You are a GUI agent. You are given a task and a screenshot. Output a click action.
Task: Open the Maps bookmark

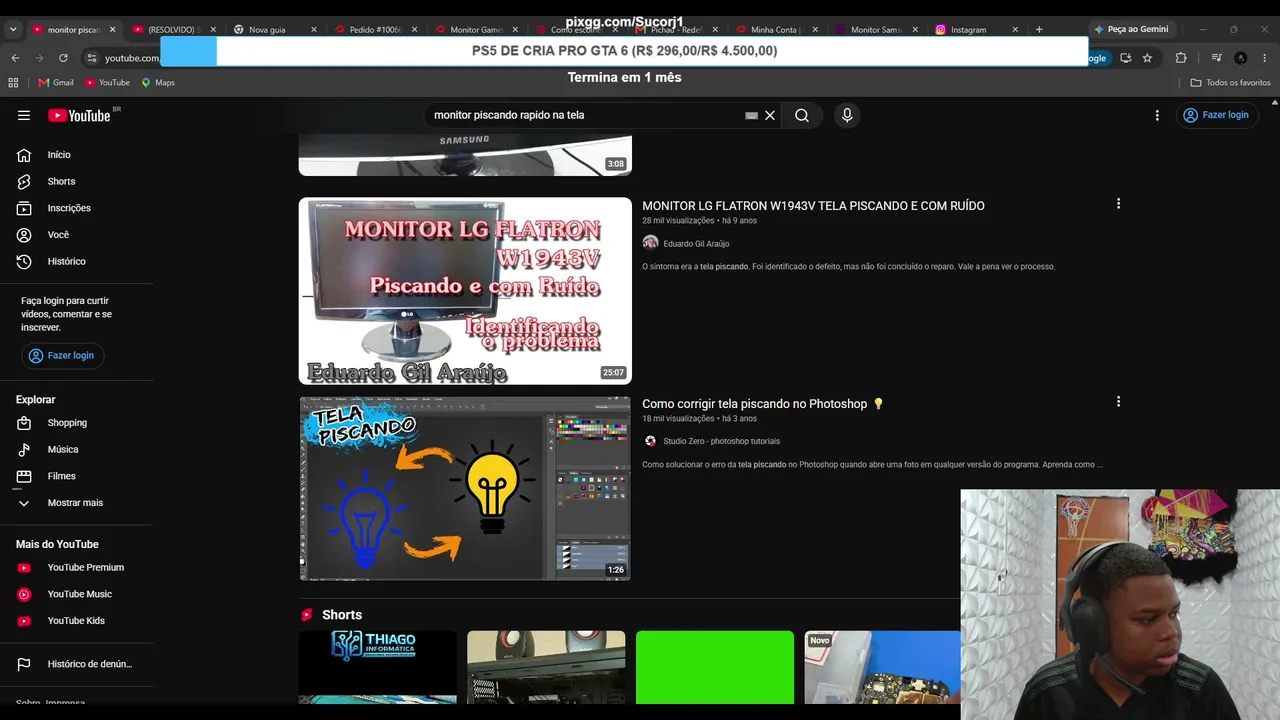coord(158,83)
